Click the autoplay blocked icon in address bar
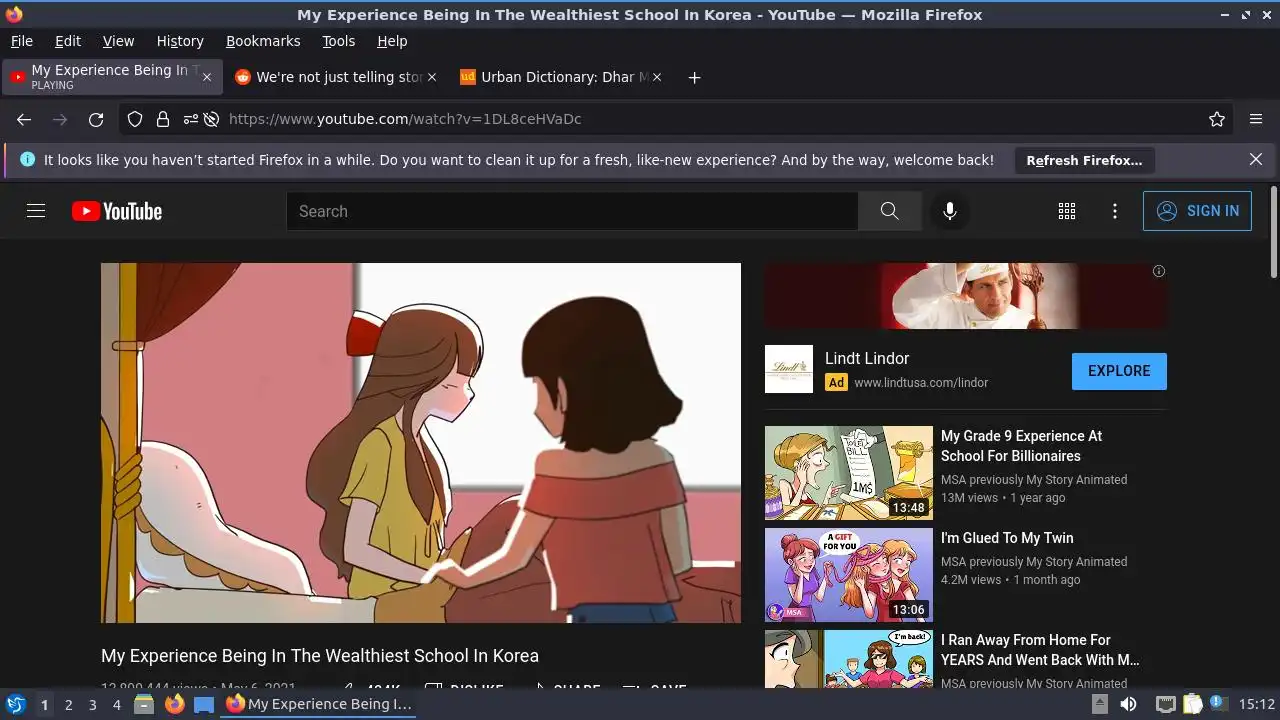The image size is (1280, 720). (x=211, y=119)
